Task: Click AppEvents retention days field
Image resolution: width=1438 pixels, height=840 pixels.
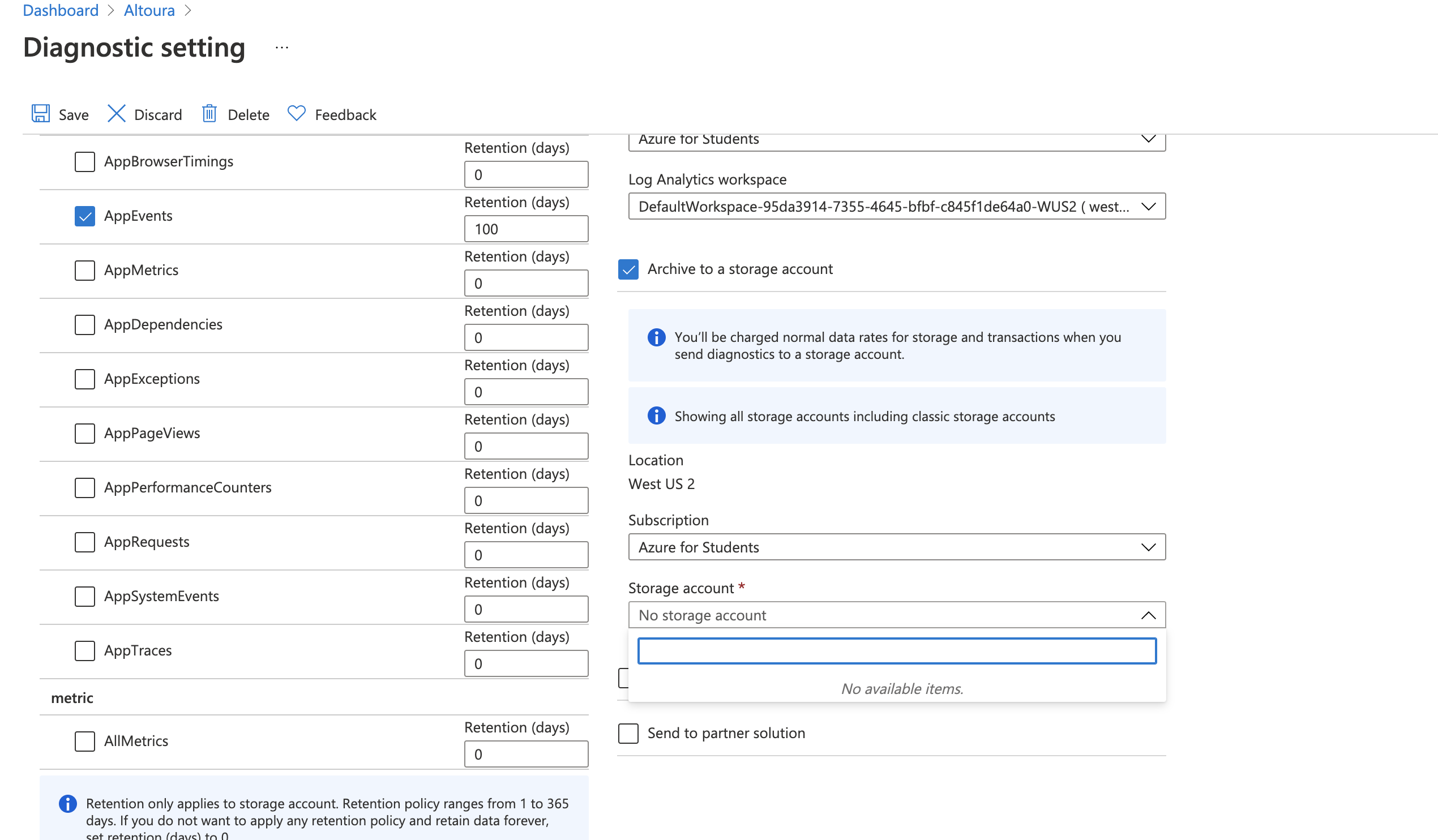Action: click(525, 229)
